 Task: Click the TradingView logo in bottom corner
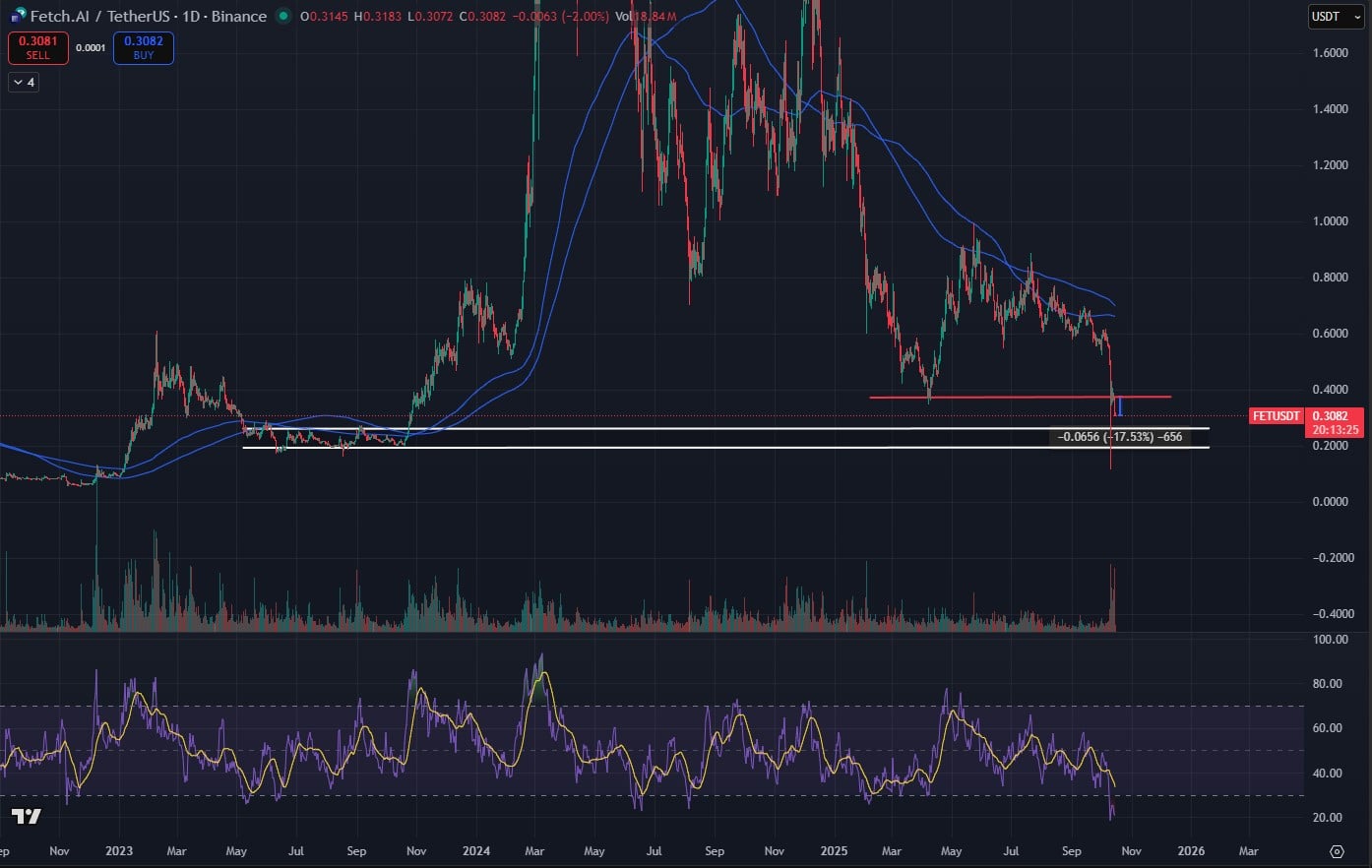(27, 816)
